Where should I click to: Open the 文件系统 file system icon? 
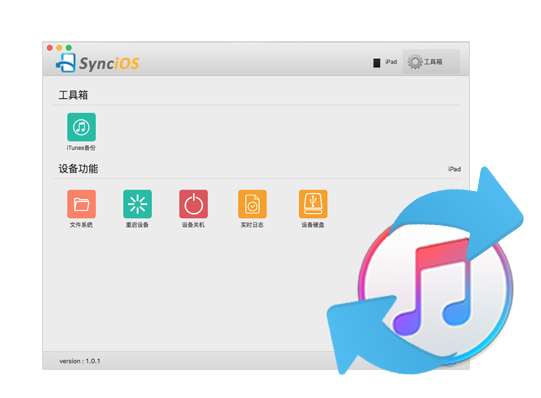81,204
